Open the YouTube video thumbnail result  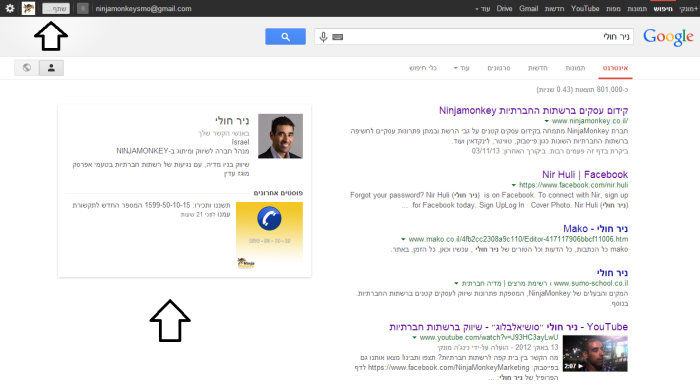[x=595, y=353]
